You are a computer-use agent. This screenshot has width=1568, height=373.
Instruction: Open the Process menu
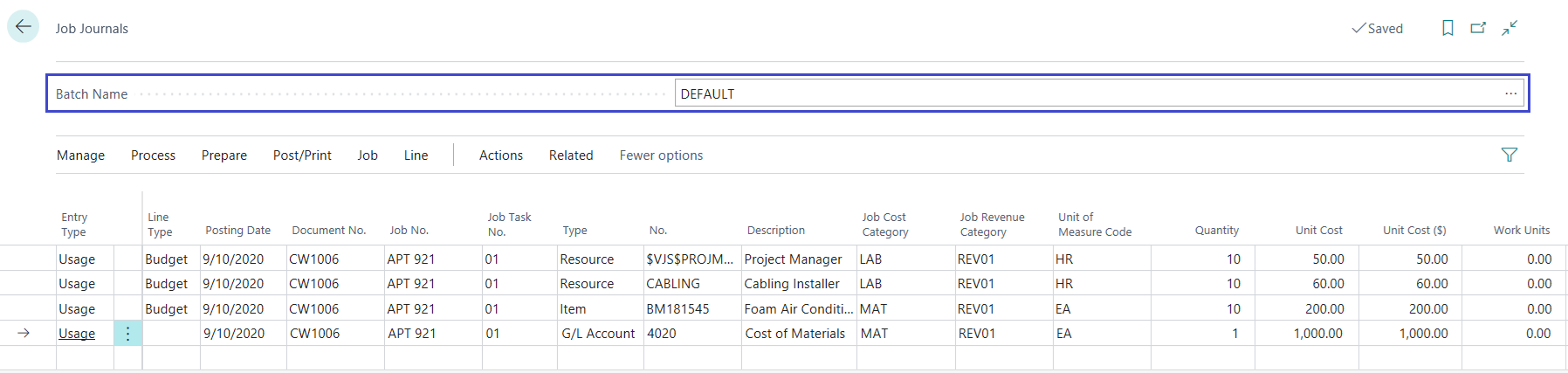point(153,155)
